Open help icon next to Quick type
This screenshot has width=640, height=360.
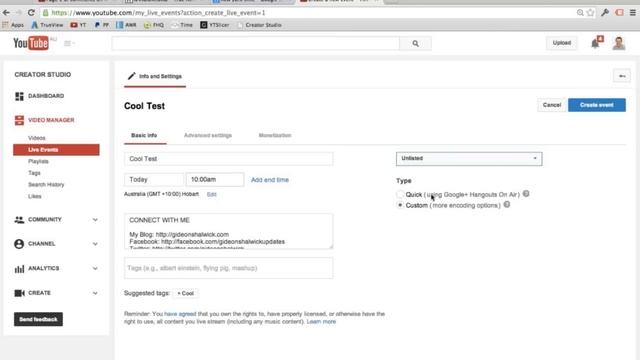point(526,194)
